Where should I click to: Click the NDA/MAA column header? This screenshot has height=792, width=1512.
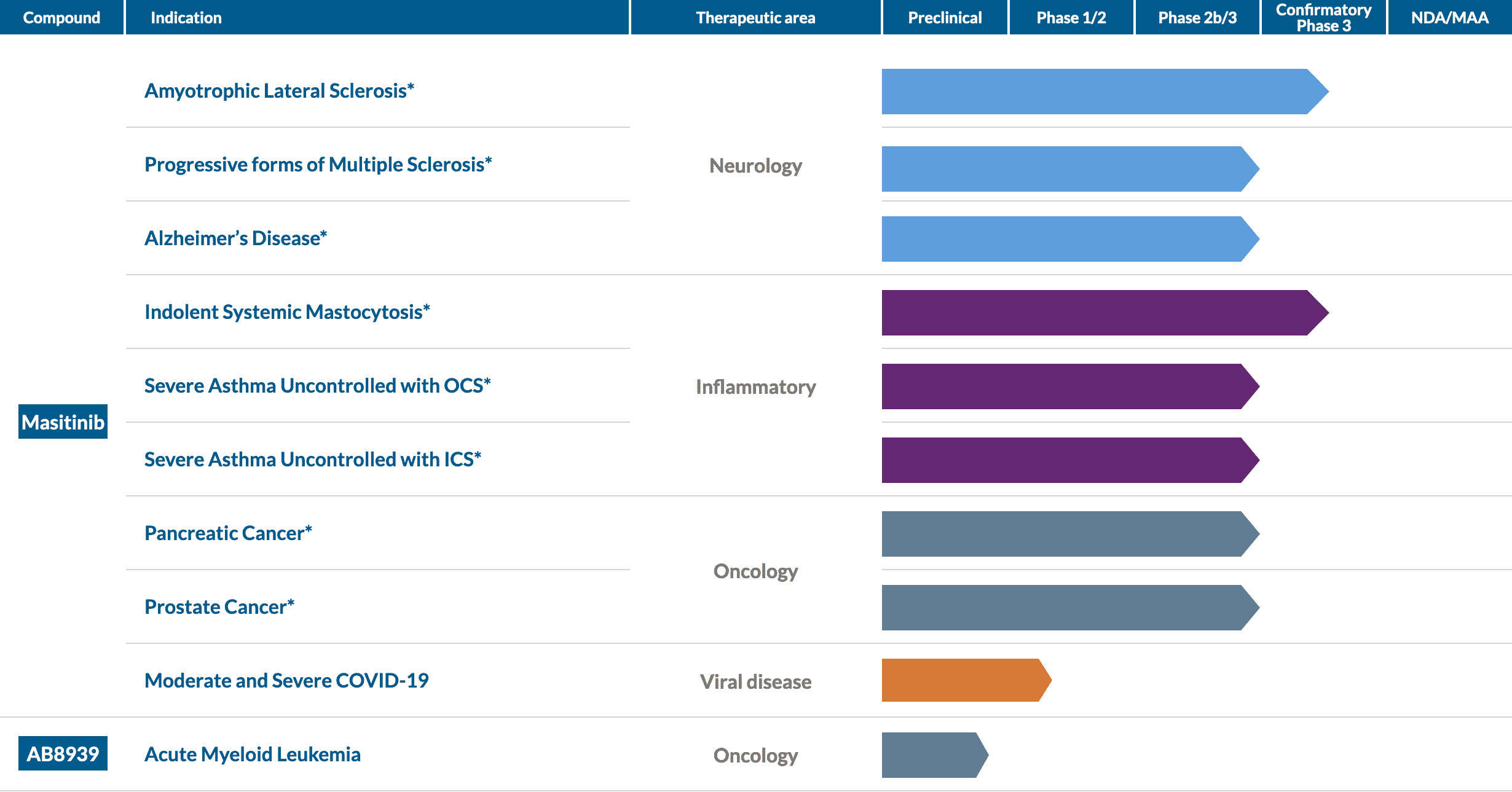(1449, 17)
